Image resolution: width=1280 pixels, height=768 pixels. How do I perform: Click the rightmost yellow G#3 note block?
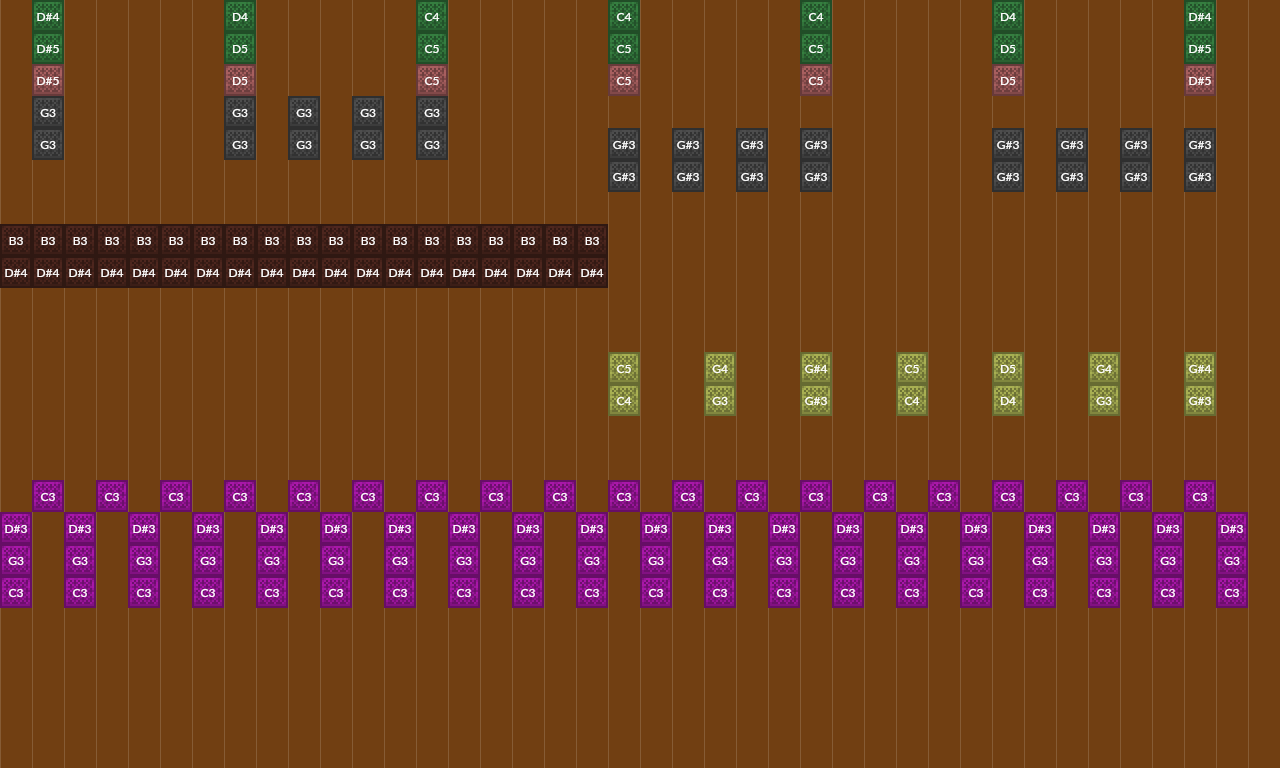pyautogui.click(x=1200, y=401)
